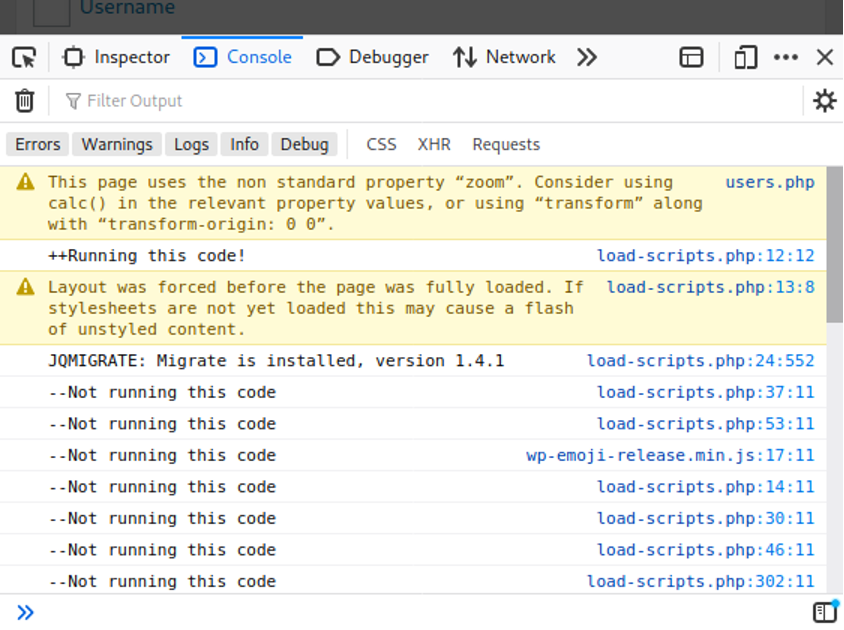This screenshot has height=630, width=844.
Task: Select the JQMIGRATE version message
Action: click(x=276, y=361)
